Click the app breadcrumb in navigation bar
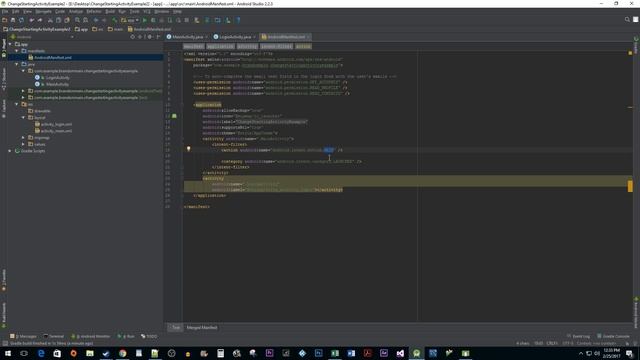Image resolution: width=640 pixels, height=360 pixels. pyautogui.click(x=81, y=29)
